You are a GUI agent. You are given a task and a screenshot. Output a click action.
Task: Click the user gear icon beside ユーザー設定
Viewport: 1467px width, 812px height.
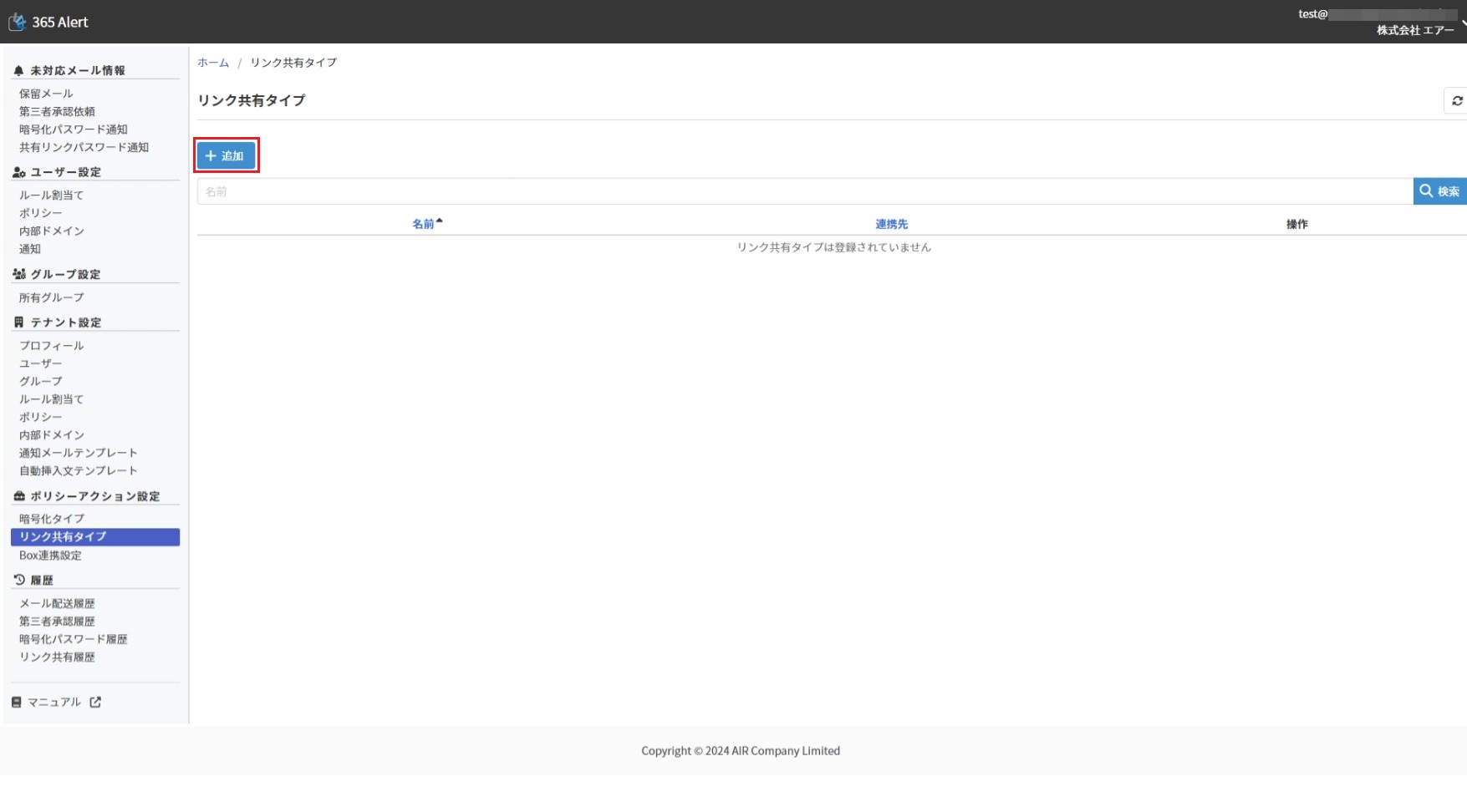click(19, 172)
